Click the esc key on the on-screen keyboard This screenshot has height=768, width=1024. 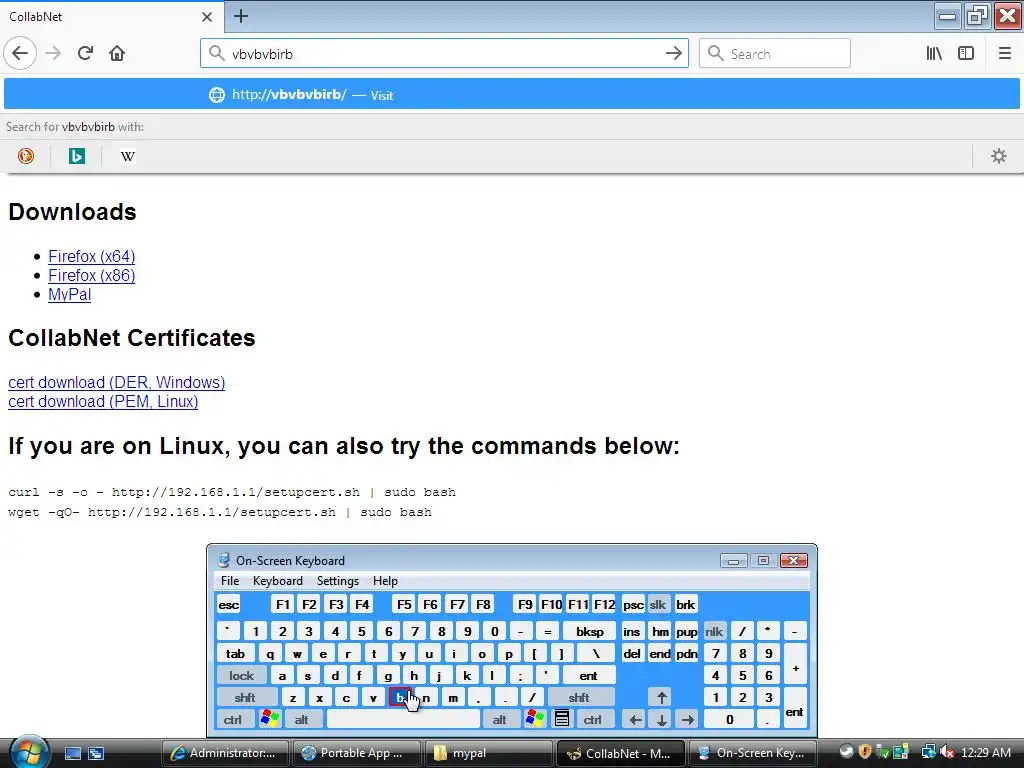tap(229, 605)
